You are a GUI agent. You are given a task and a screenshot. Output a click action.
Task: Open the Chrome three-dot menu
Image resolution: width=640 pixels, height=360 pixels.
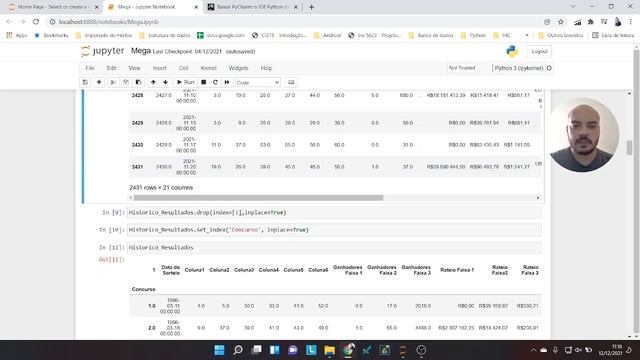pyautogui.click(x=631, y=22)
